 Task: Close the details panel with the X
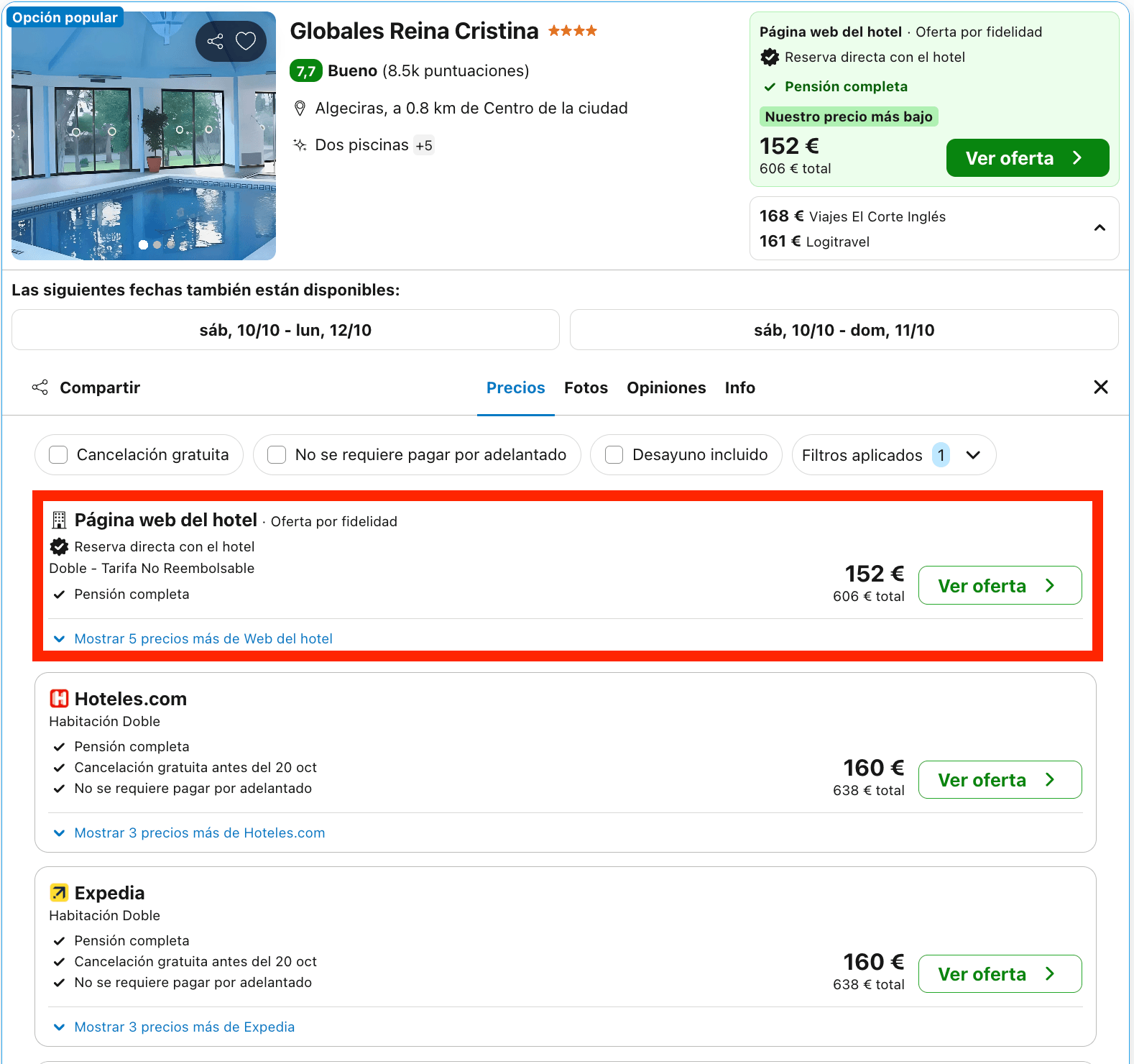click(1100, 387)
